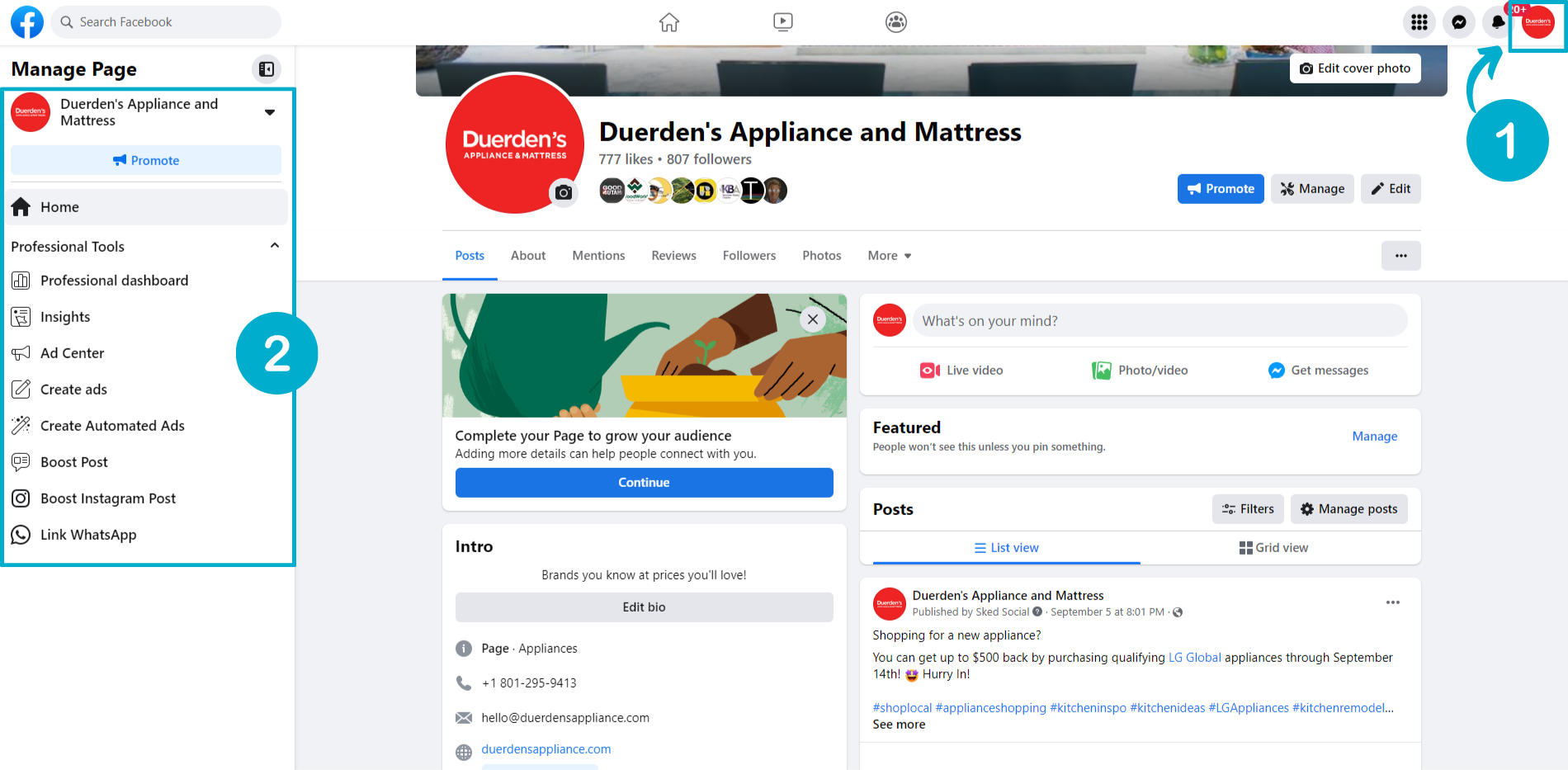The width and height of the screenshot is (1568, 770).
Task: Select Create ads in sidebar
Action: coord(147,390)
